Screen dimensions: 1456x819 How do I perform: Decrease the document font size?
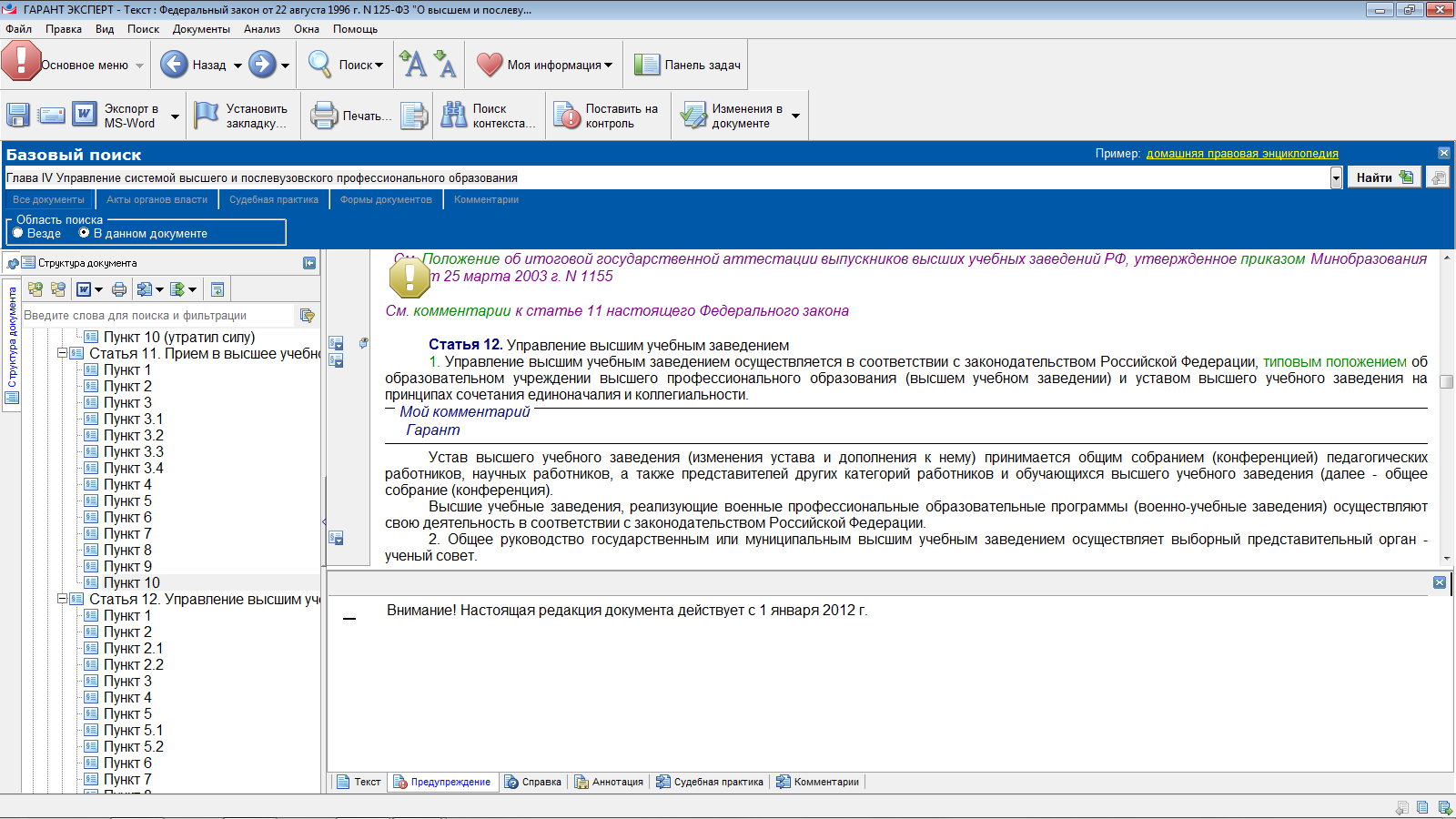coord(445,64)
